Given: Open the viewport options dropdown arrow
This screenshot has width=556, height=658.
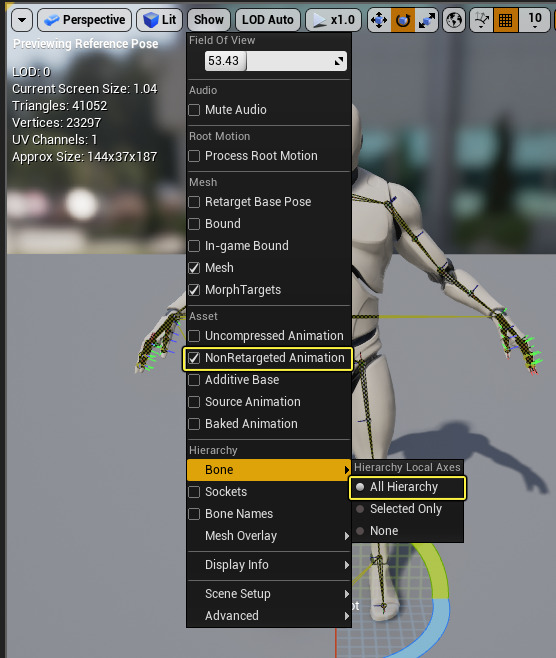Looking at the screenshot, I should click(22, 20).
